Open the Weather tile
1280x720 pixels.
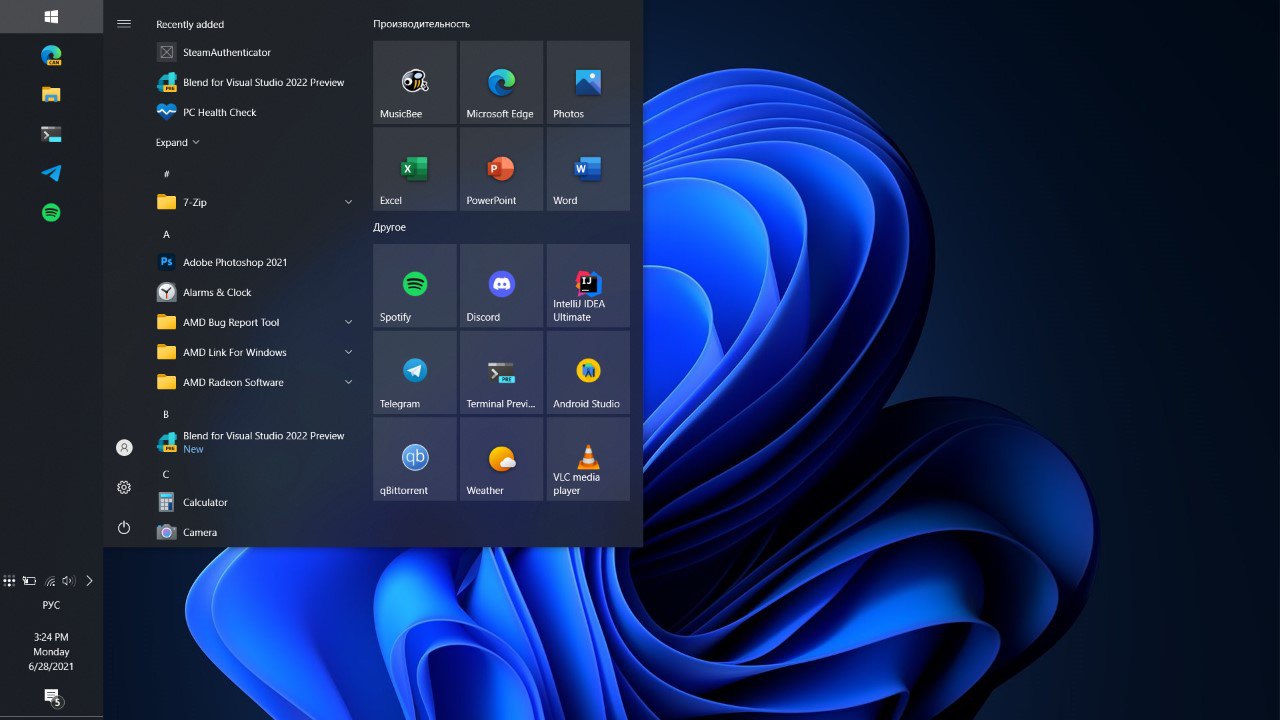[501, 459]
